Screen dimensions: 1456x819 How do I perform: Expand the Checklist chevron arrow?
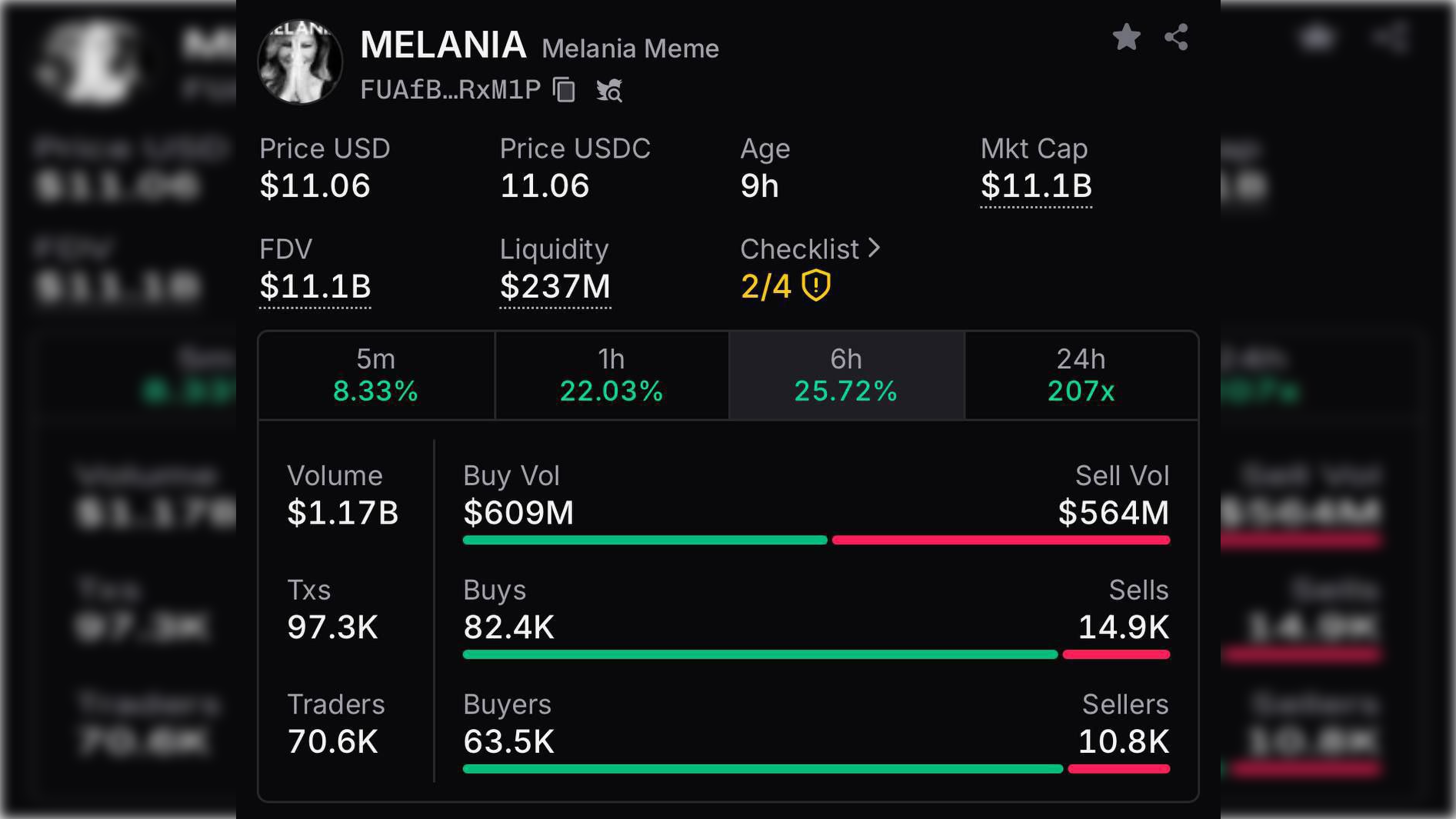(x=874, y=248)
